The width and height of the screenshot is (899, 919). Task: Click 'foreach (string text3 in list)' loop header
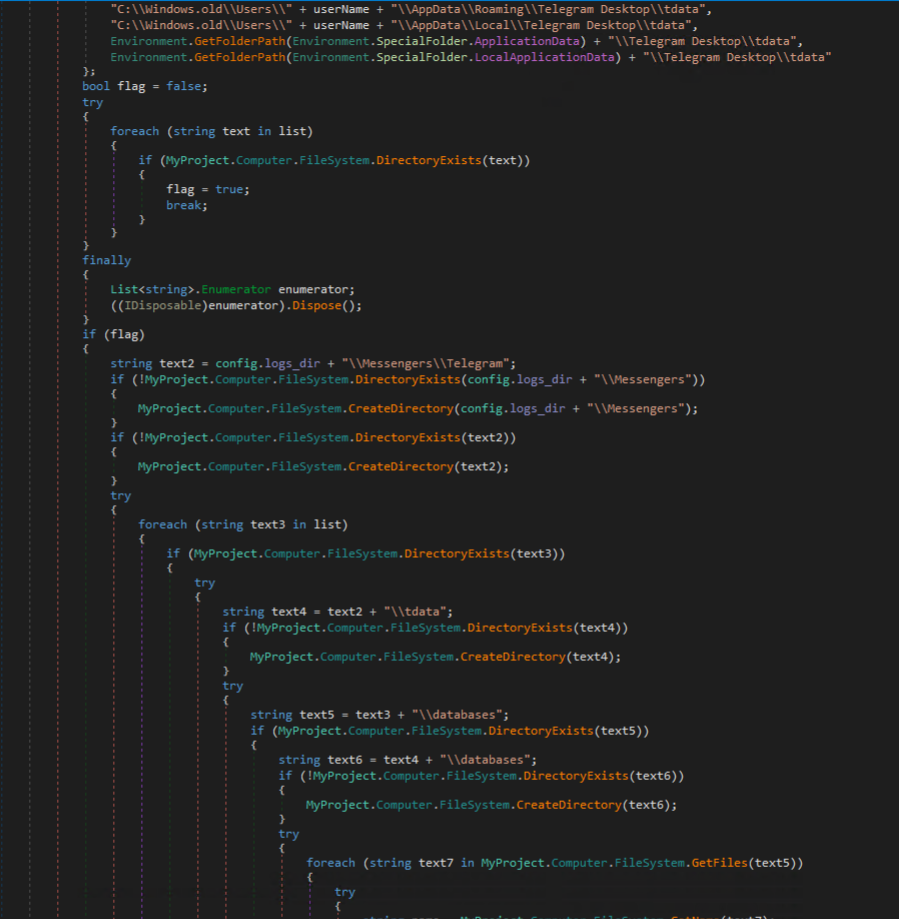(243, 525)
